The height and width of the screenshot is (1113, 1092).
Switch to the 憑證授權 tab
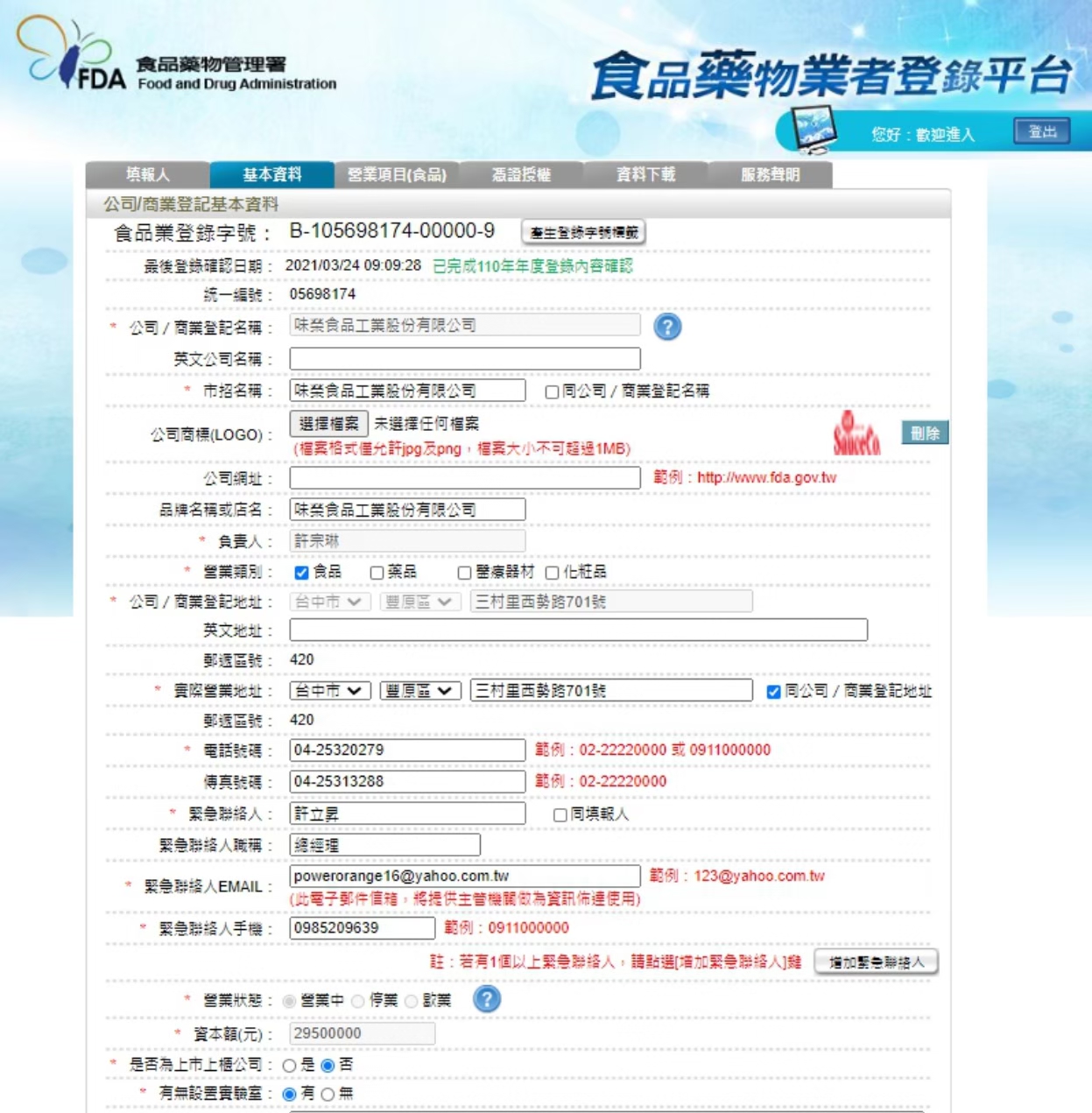click(x=521, y=174)
